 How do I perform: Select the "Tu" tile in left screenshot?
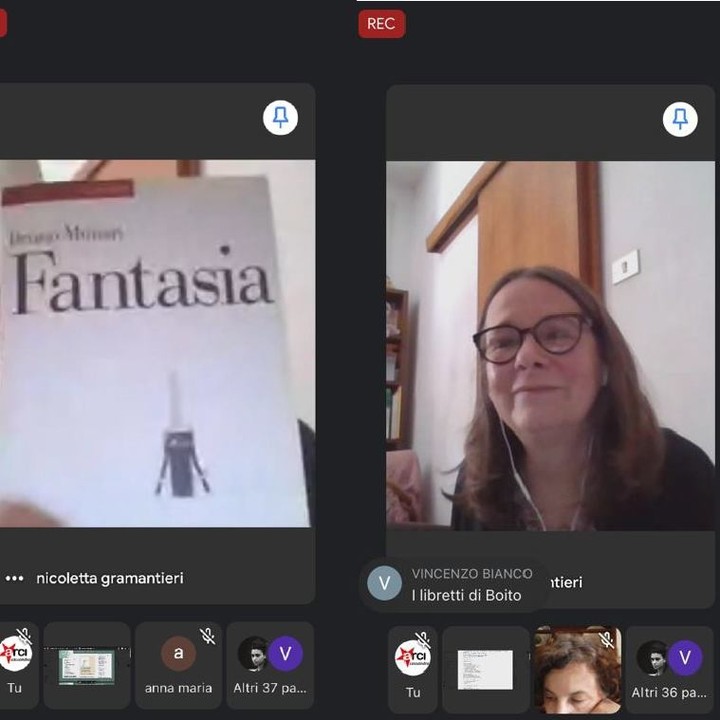click(18, 665)
